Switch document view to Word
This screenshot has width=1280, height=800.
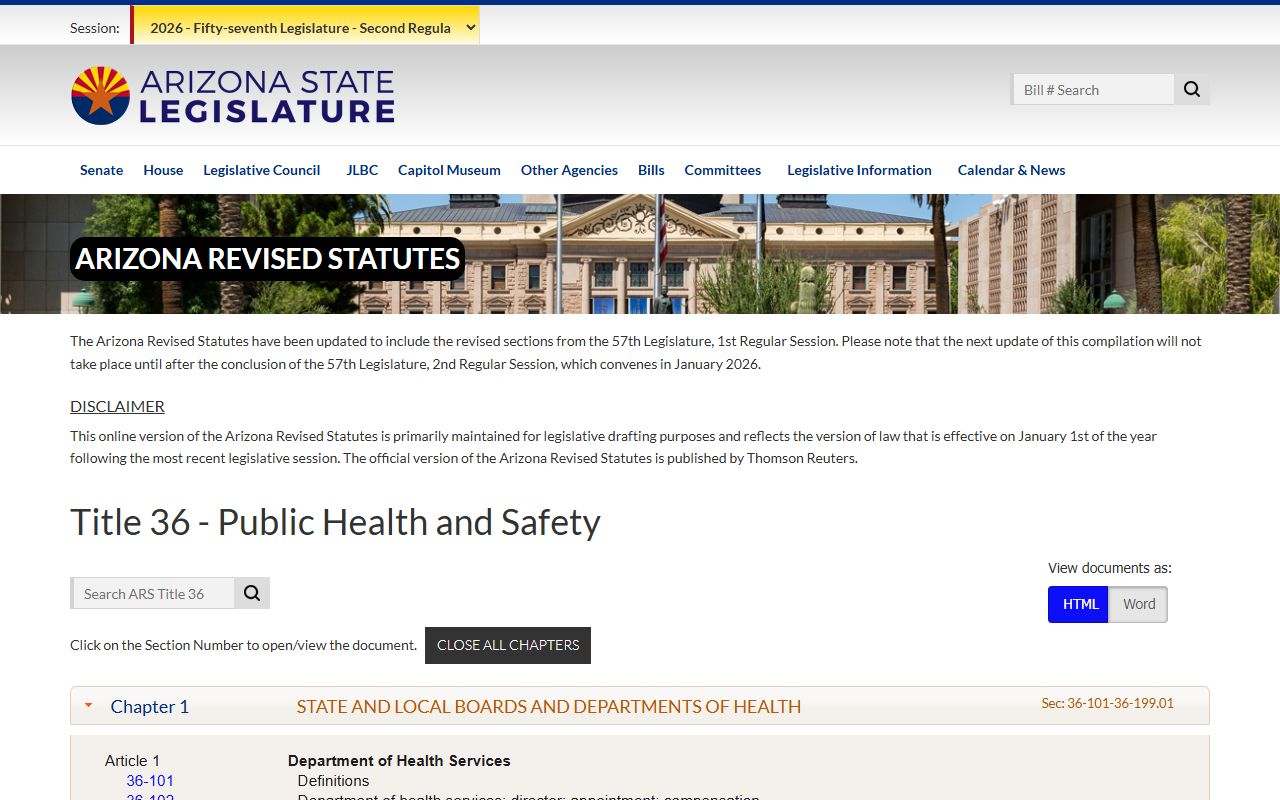tap(1138, 604)
